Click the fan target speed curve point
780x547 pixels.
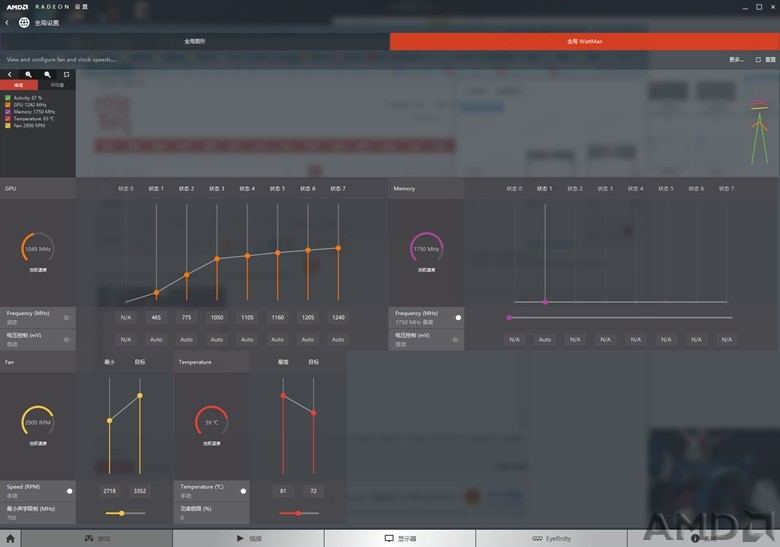[140, 395]
